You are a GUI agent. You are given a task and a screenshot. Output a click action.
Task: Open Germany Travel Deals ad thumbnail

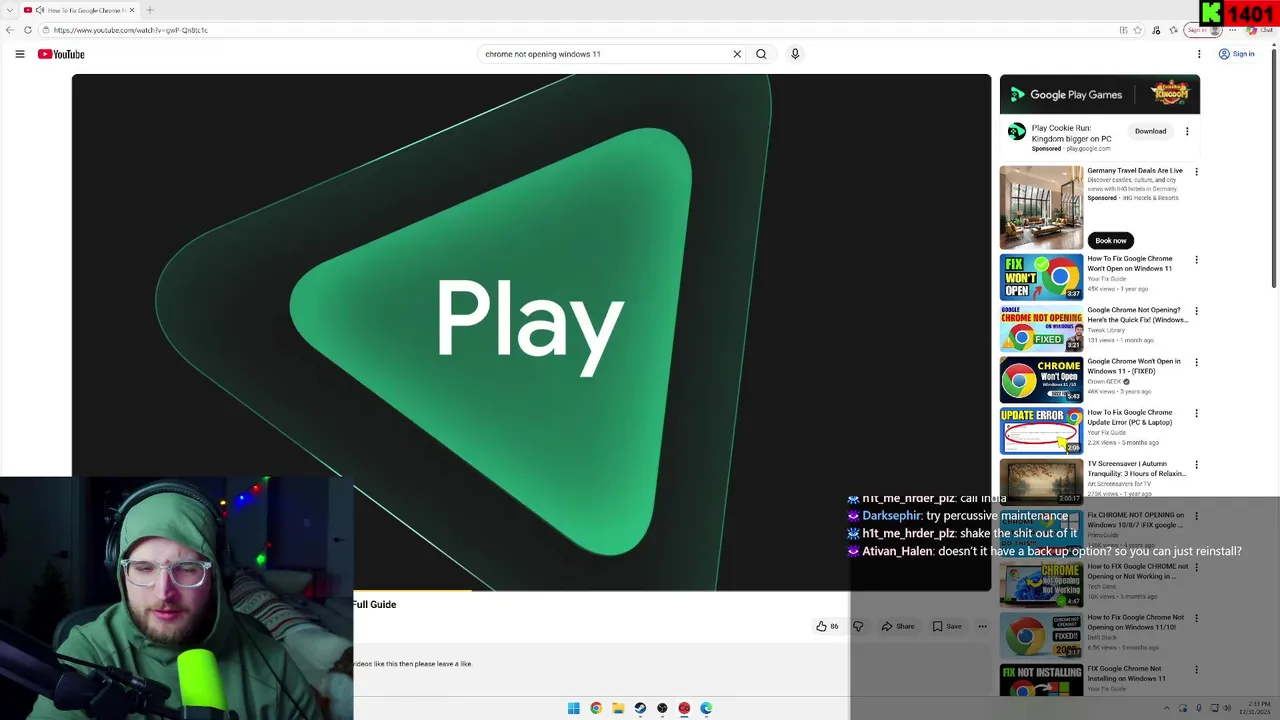click(1041, 208)
